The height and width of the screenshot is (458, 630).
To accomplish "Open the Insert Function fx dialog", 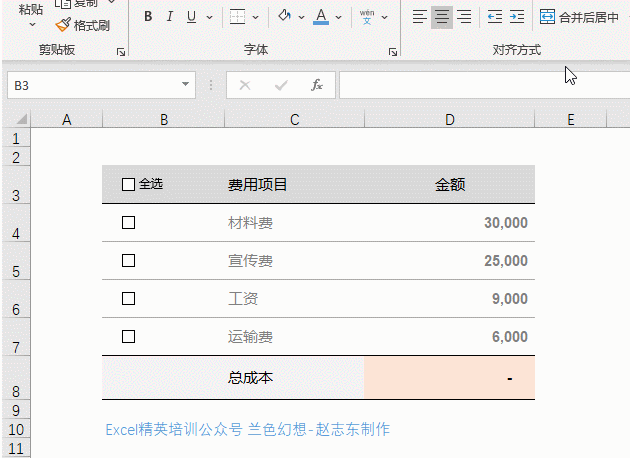I will tap(317, 86).
